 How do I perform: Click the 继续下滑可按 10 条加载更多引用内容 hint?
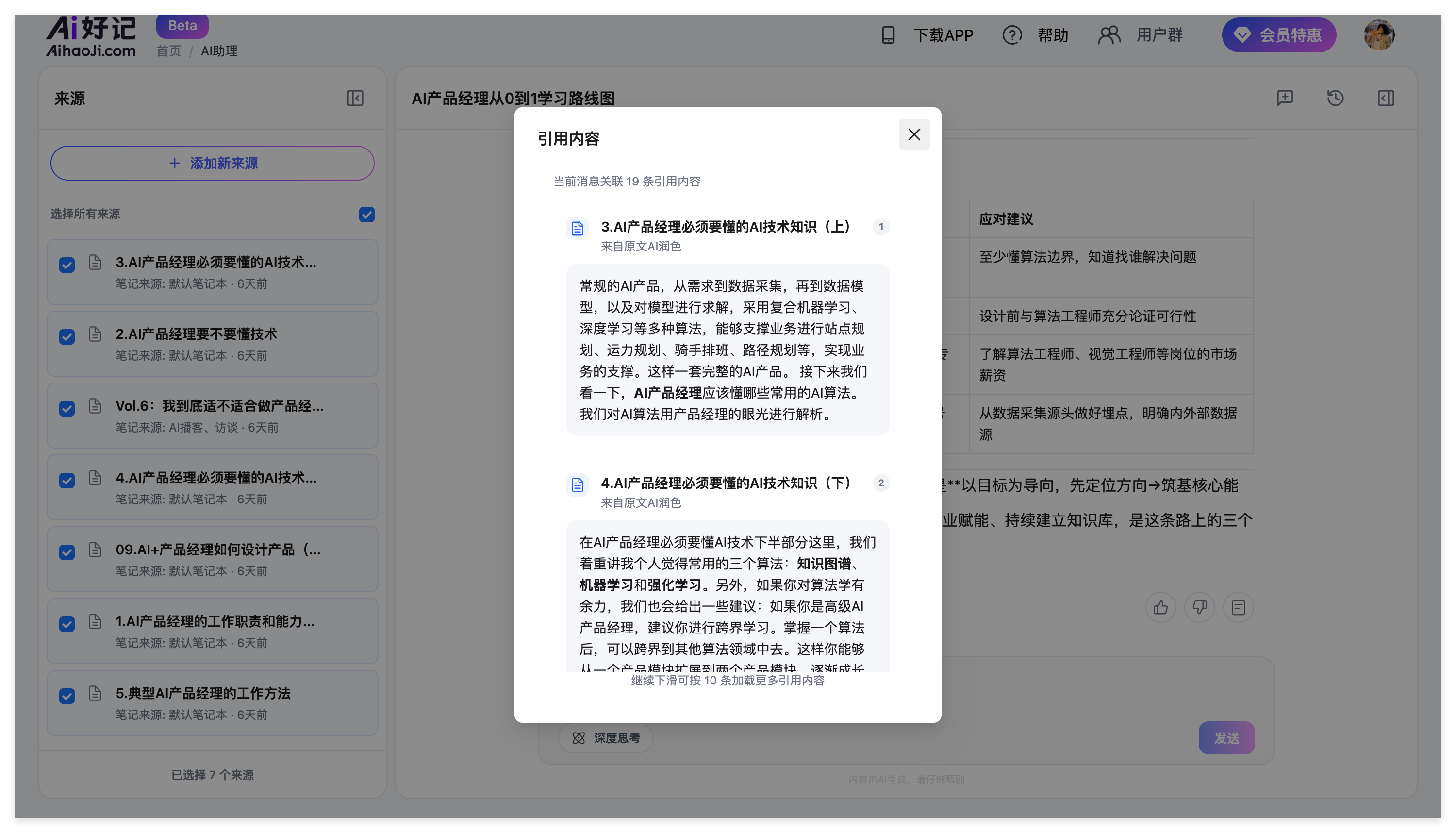click(x=728, y=680)
